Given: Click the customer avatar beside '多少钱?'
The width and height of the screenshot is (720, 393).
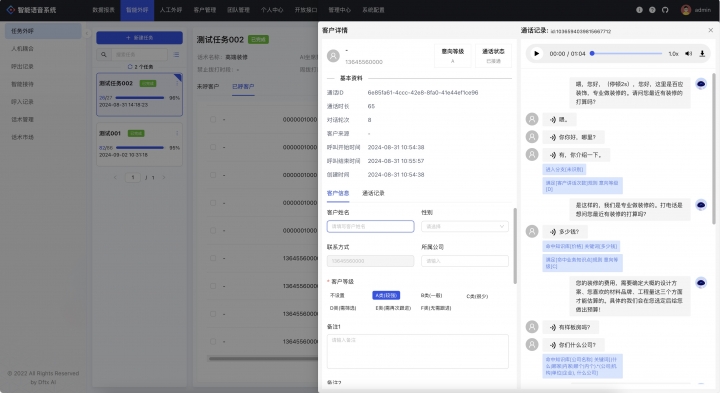Looking at the screenshot, I should [532, 231].
